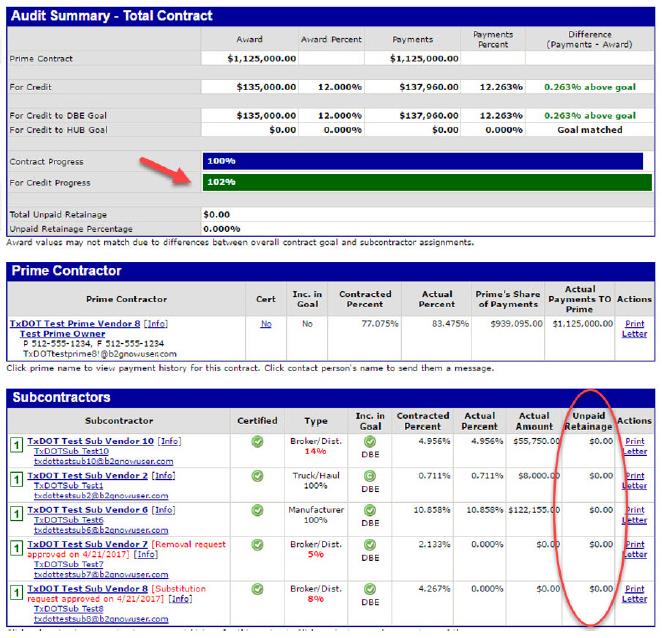This screenshot has height=638, width=662.
Task: Click the green For Credit Progress bar
Action: tap(427, 182)
